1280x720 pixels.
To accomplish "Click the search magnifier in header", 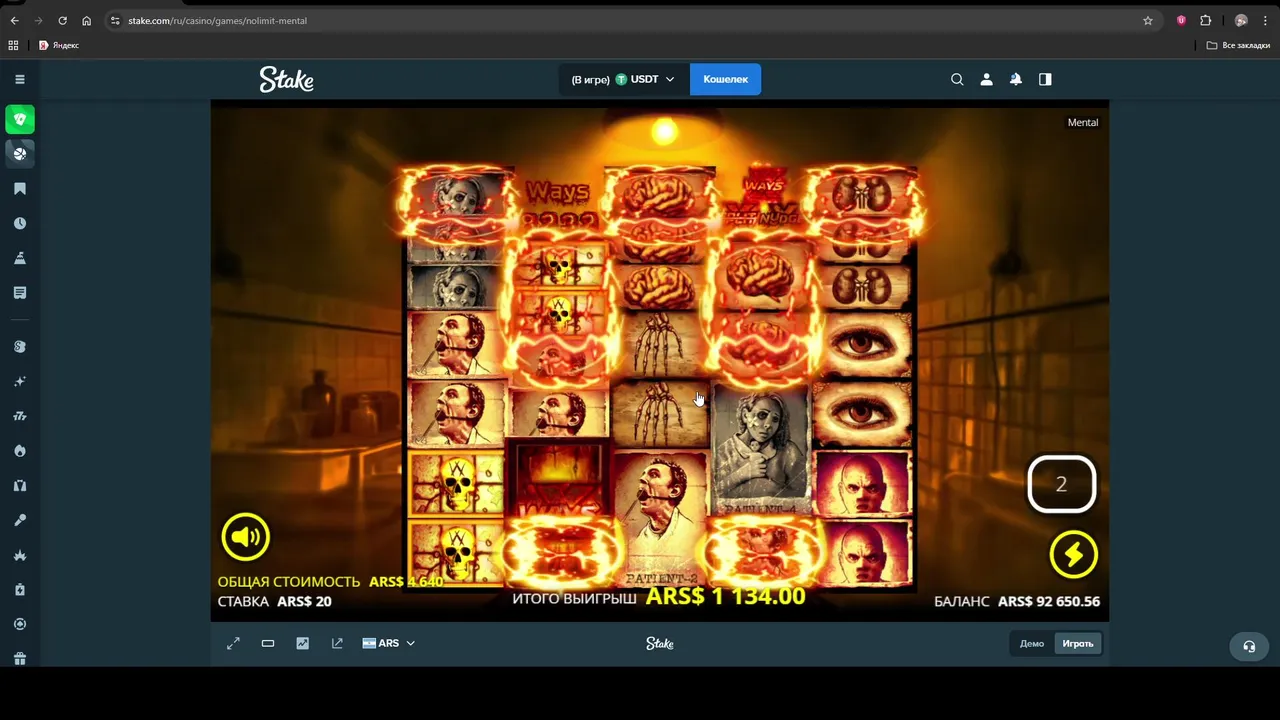I will pos(957,79).
